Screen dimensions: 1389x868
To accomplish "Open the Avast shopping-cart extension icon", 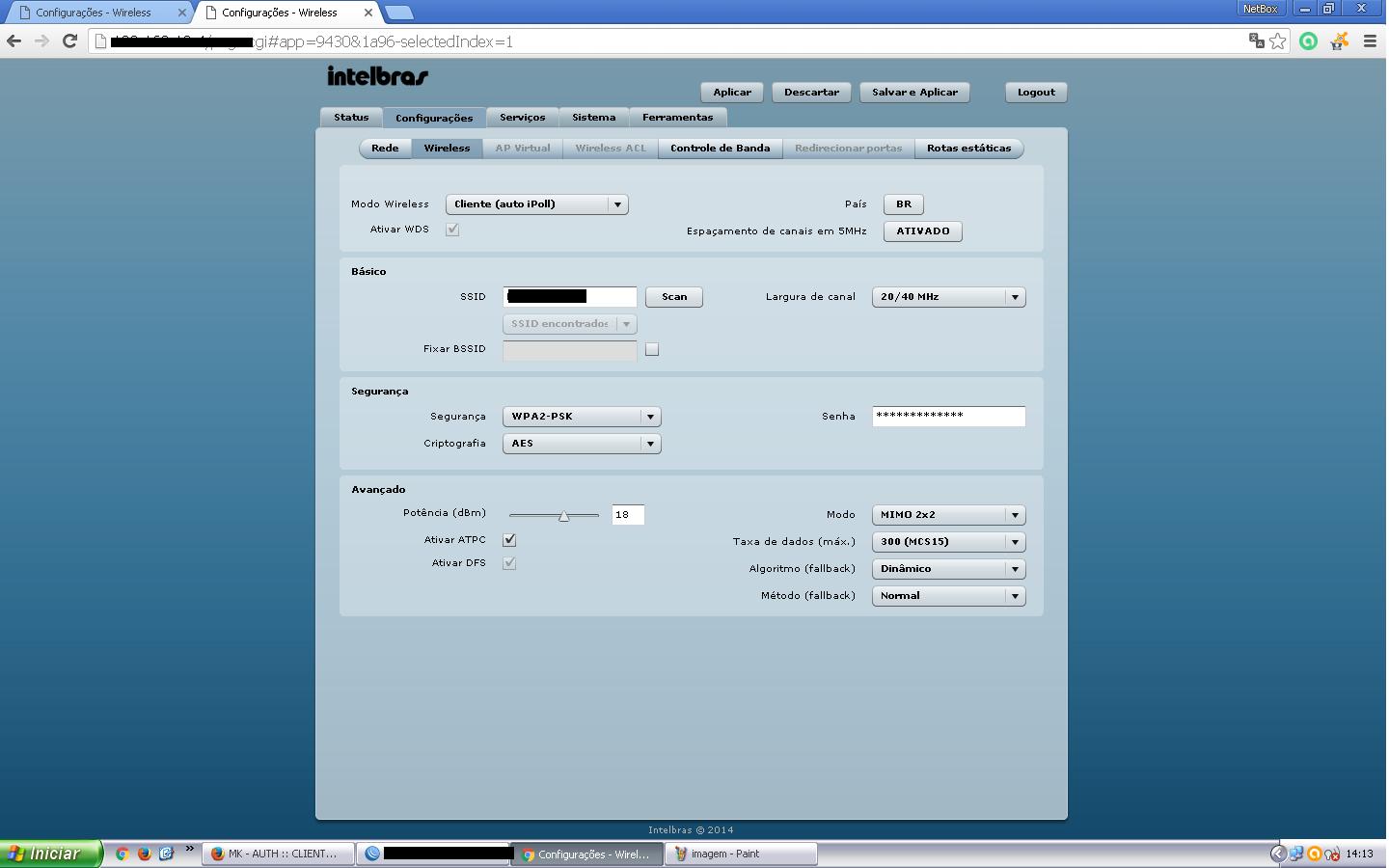I will (1339, 41).
